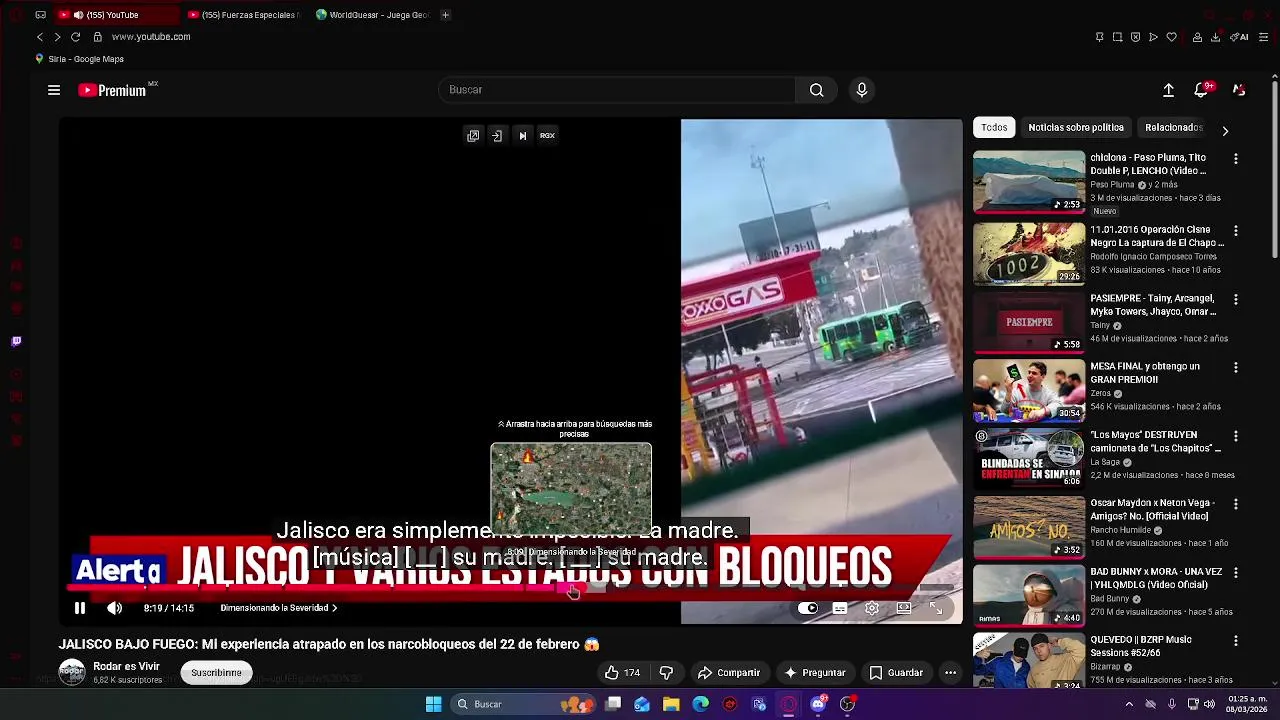Screen dimensions: 1280x720
Task: Select the Todos filter chip
Action: point(994,128)
